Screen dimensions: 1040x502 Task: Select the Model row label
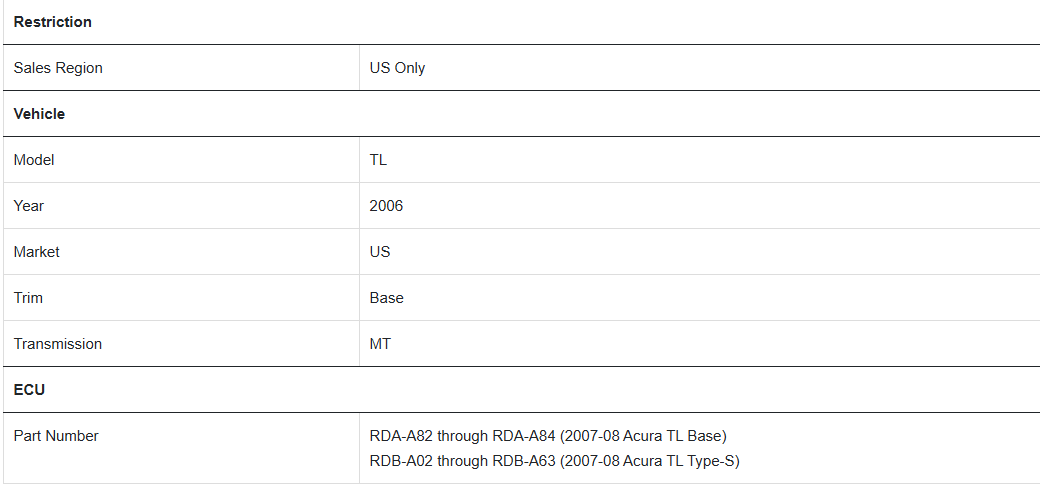click(x=34, y=160)
